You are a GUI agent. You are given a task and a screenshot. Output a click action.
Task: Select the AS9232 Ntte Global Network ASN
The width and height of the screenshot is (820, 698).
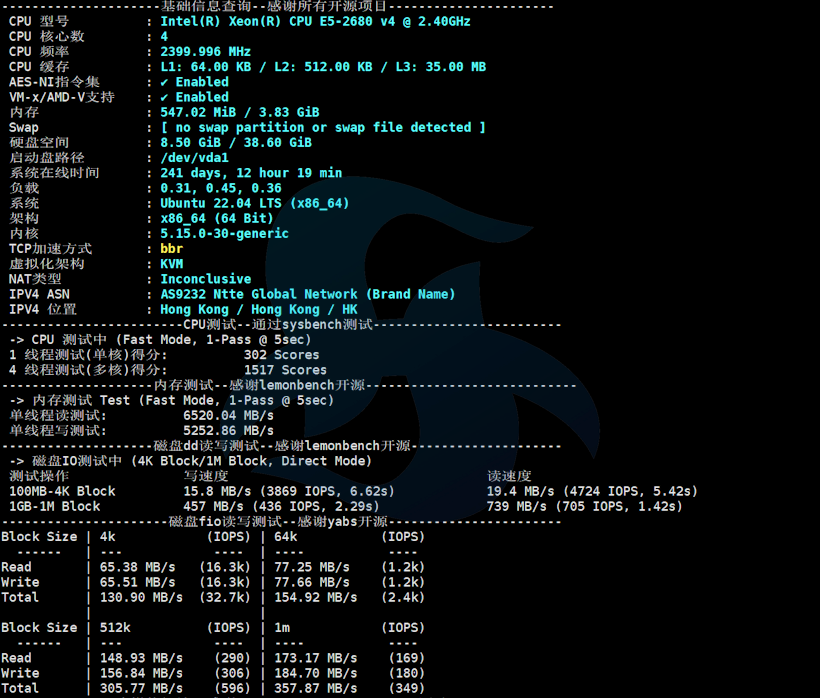308,294
